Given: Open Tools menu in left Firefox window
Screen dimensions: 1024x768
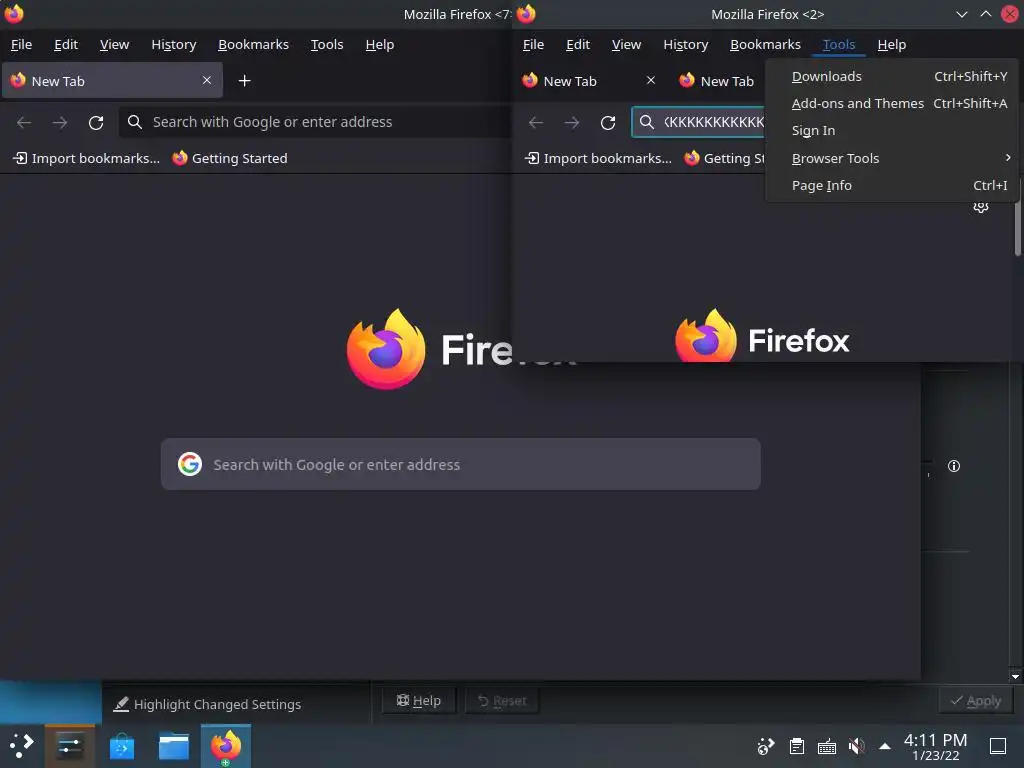Looking at the screenshot, I should (x=327, y=44).
